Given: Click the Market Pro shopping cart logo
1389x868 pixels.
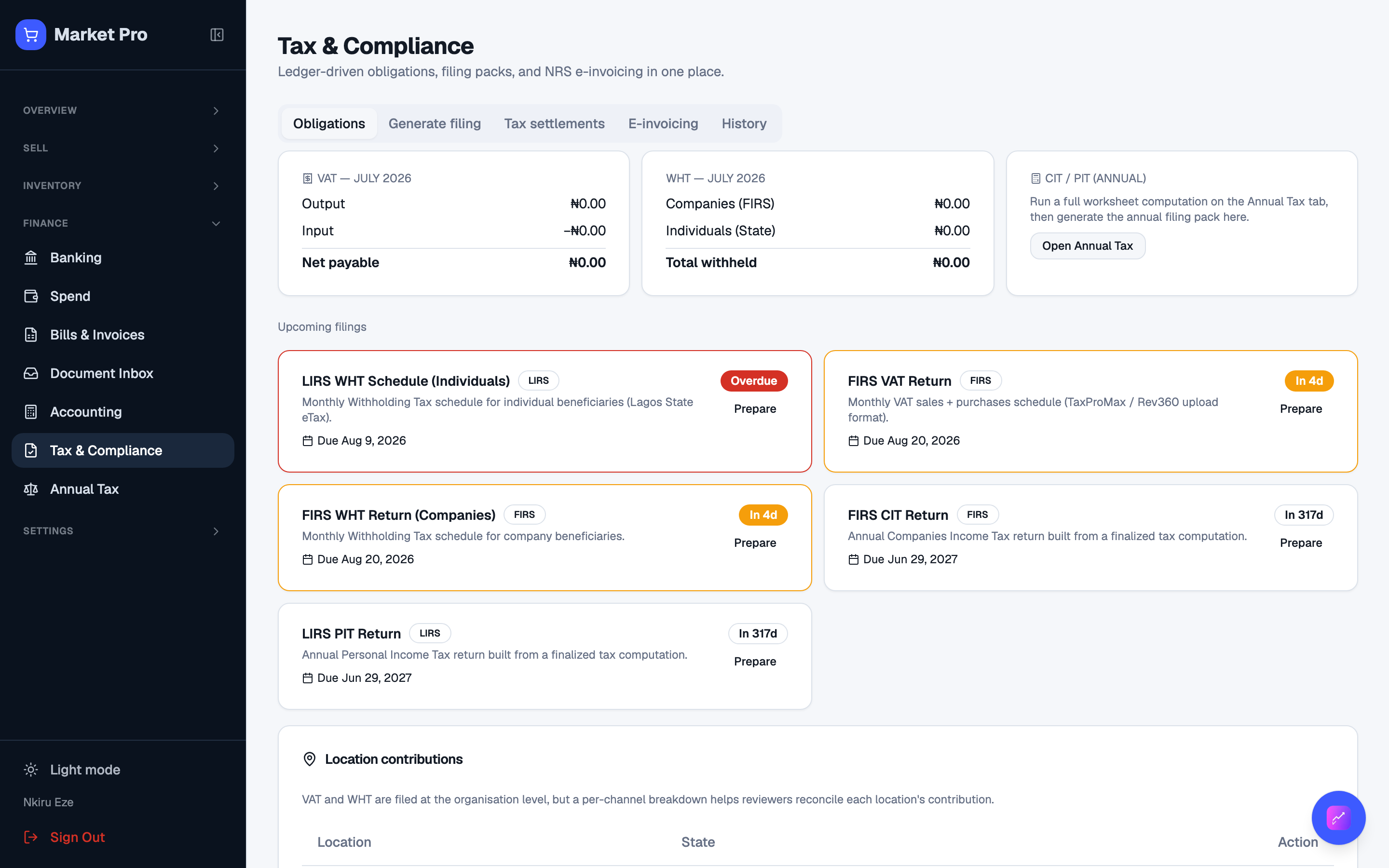Looking at the screenshot, I should (30, 34).
